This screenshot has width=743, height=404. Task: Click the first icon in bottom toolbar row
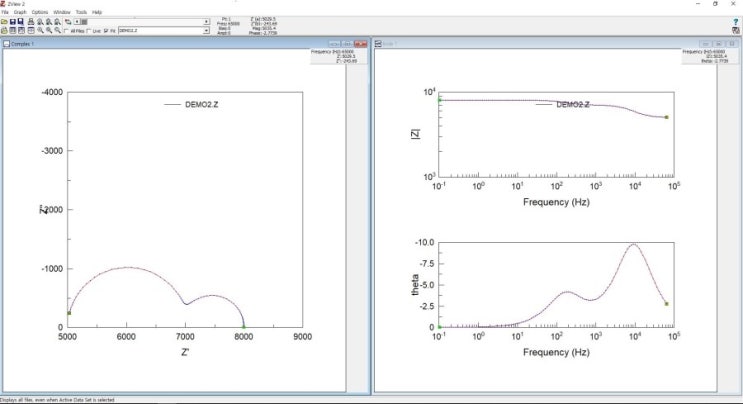(x=5, y=31)
